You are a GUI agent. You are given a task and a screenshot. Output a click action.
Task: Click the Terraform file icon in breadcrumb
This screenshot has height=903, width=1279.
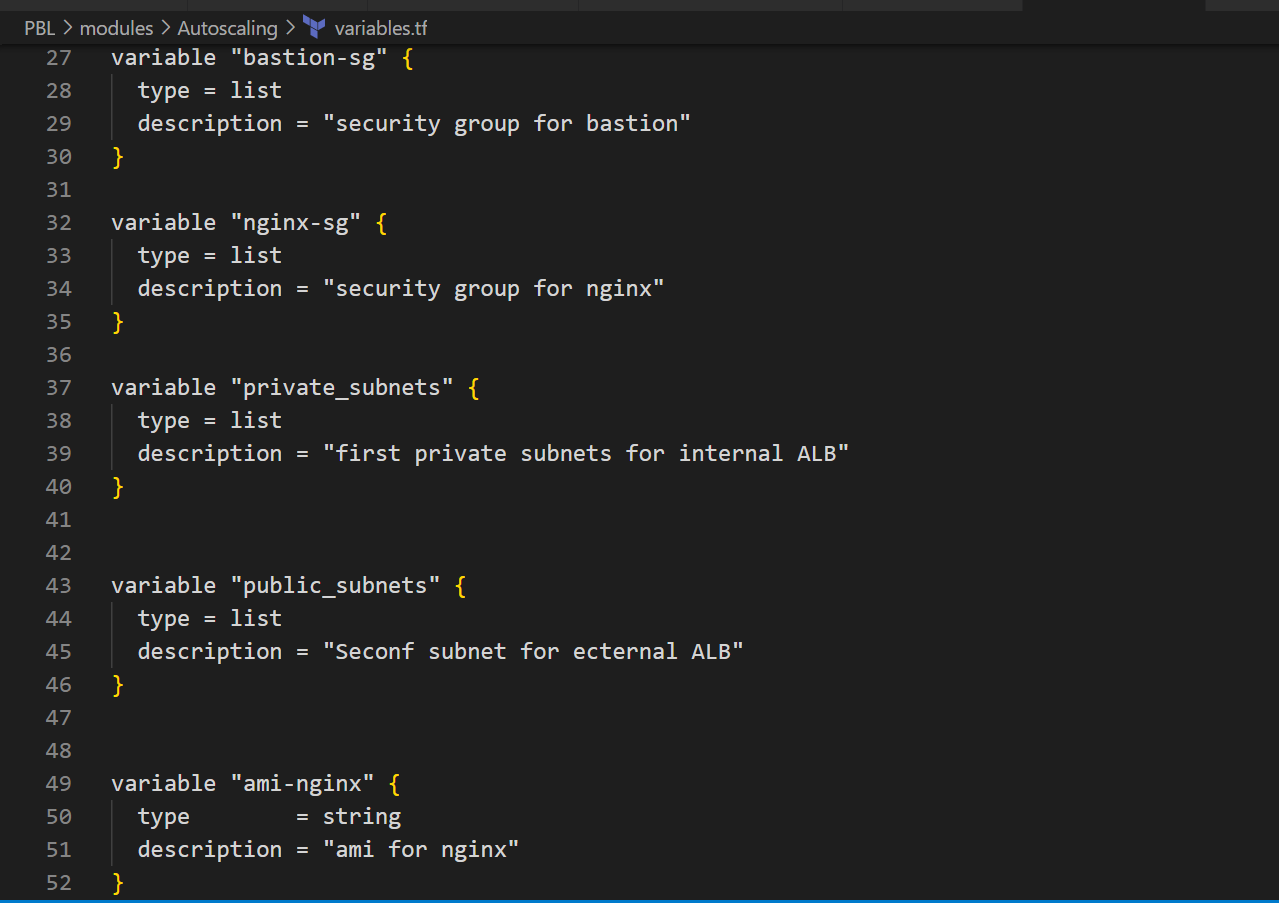point(312,28)
